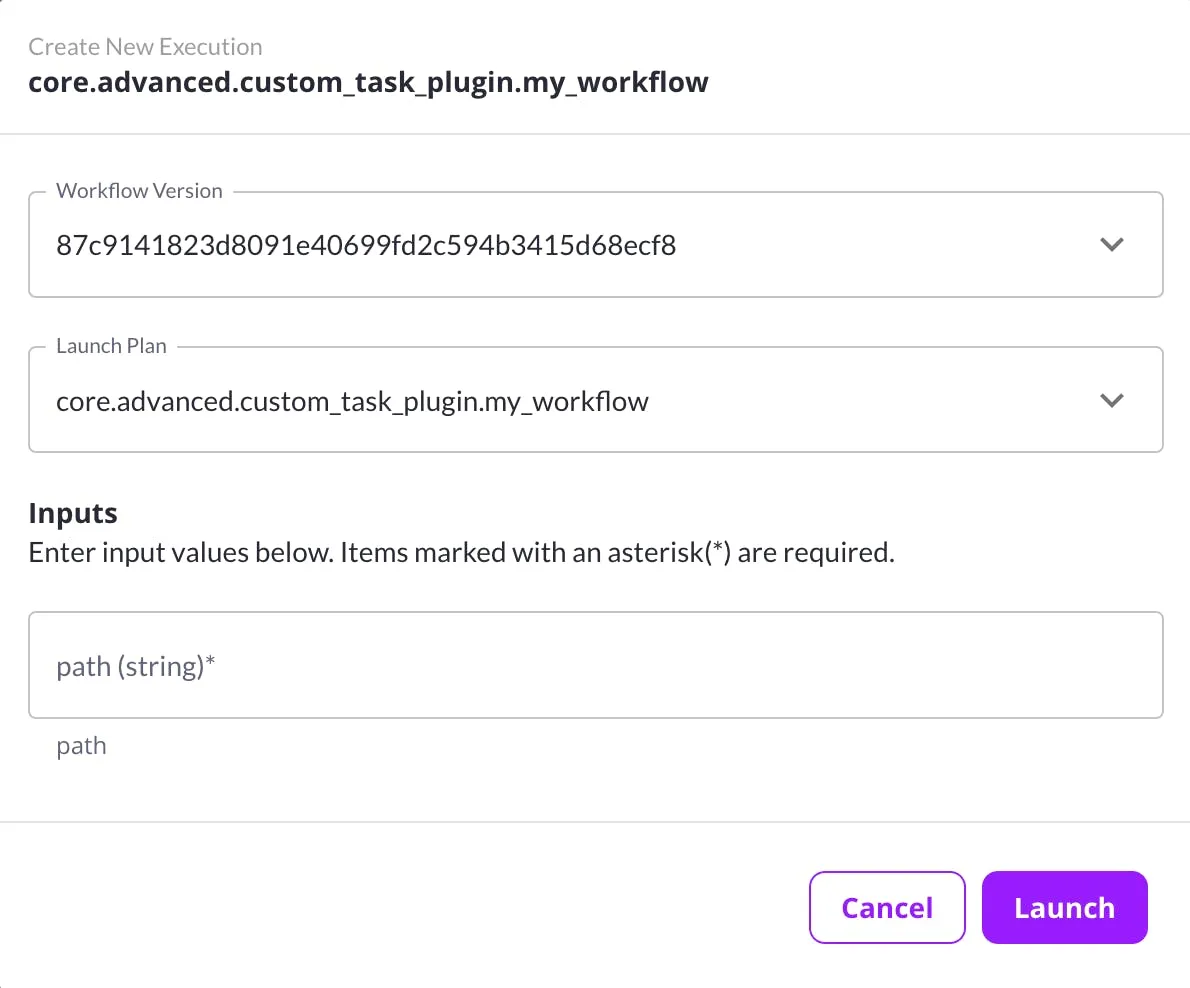Viewport: 1190px width, 988px height.
Task: Select the workflow name core.advanced.custom_task_plugin.my_workflow
Action: pos(368,82)
